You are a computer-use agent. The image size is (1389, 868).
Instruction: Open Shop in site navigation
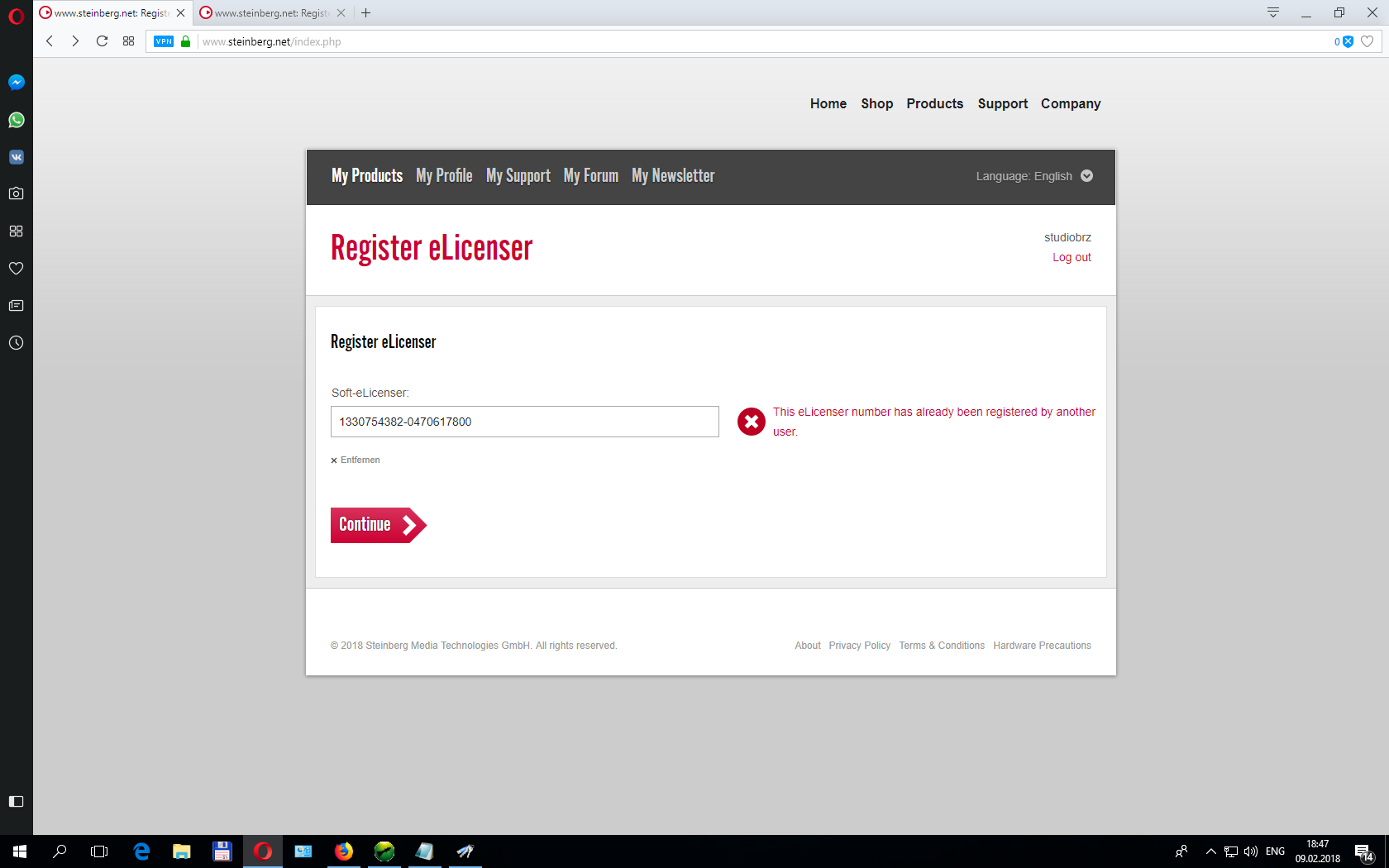[876, 103]
